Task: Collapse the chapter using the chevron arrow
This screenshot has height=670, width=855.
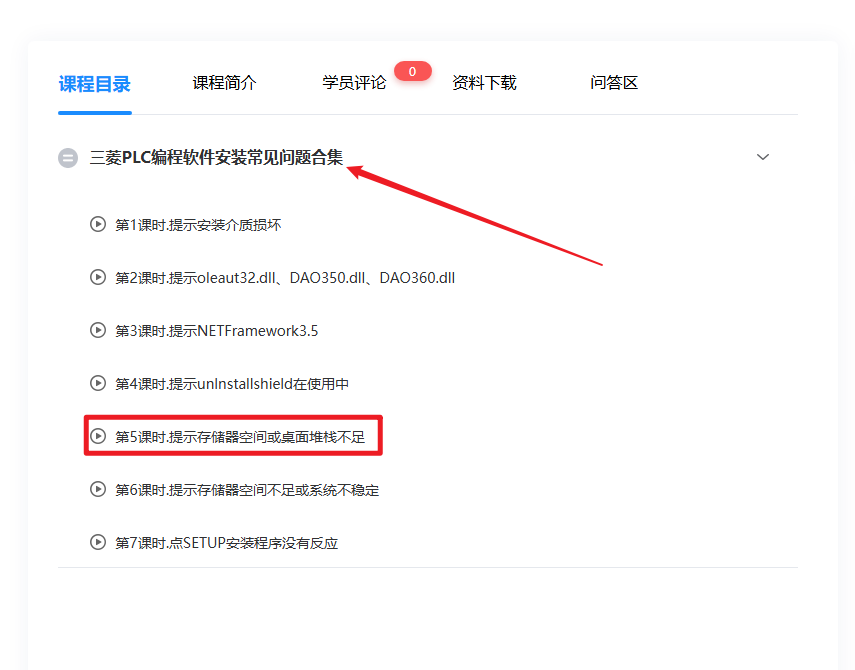Action: point(763,157)
